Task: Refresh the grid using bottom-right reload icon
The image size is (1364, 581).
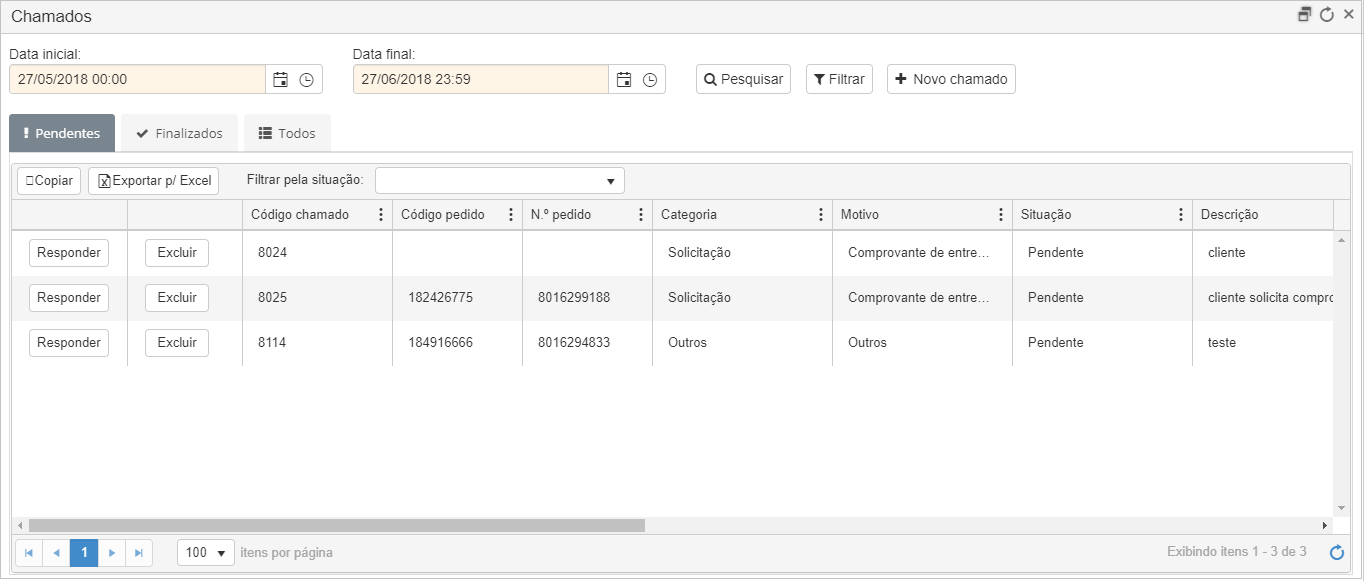Action: pyautogui.click(x=1337, y=552)
